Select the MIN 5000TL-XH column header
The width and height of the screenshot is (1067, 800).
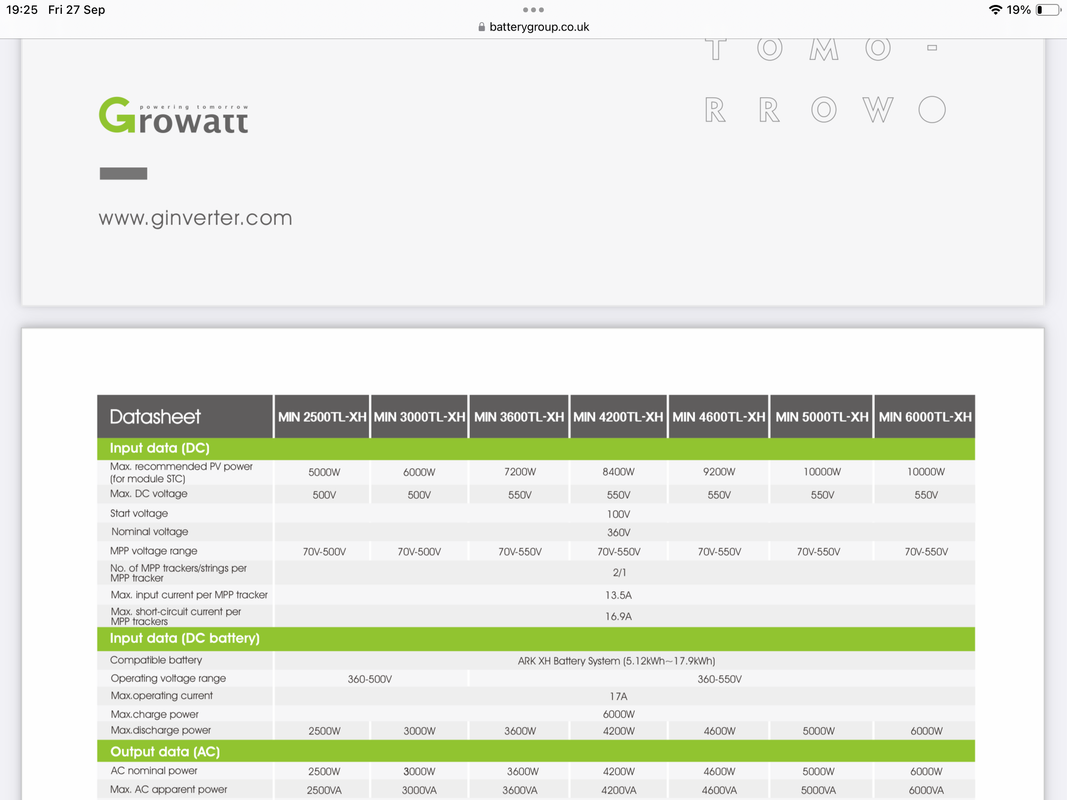coord(822,417)
